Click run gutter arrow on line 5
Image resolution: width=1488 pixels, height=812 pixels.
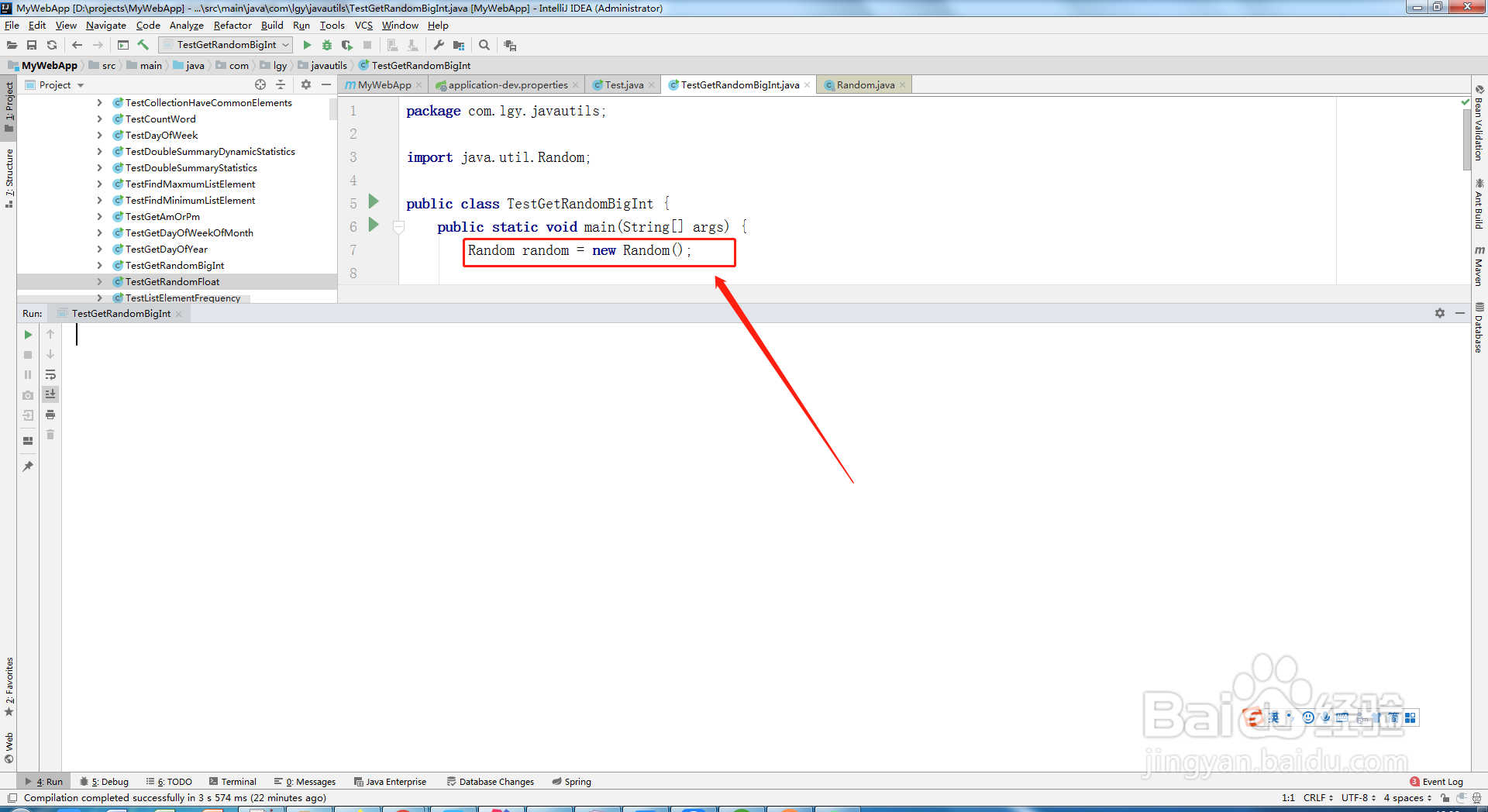click(x=374, y=201)
